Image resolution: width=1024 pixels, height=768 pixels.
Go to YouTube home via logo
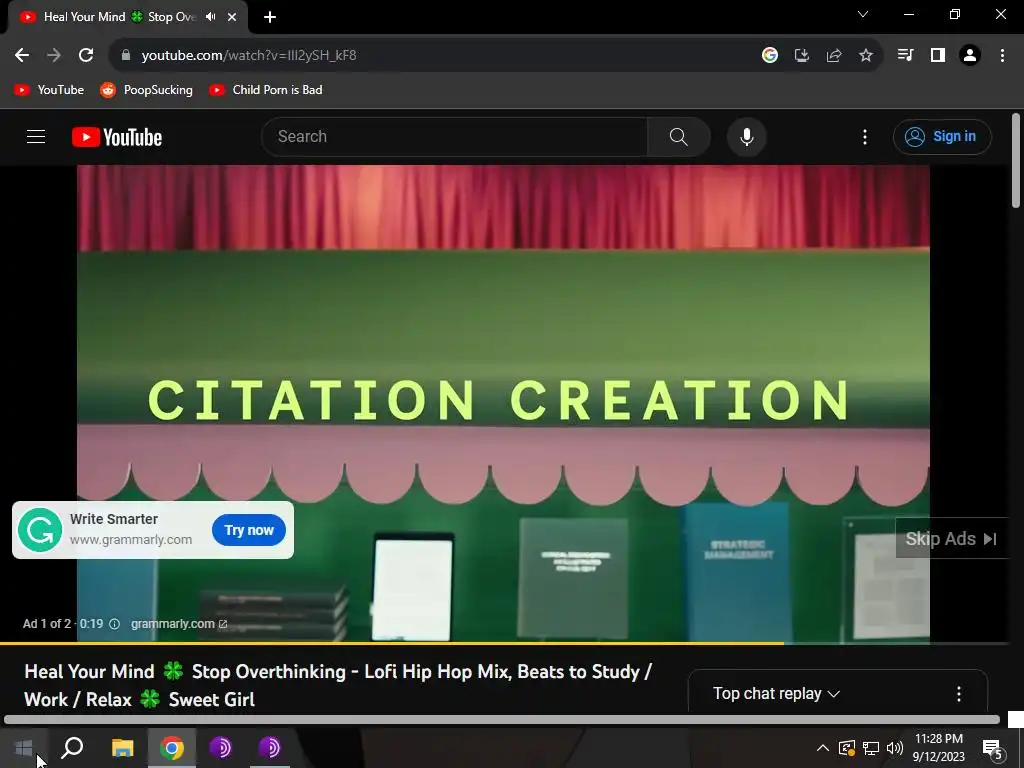117,137
